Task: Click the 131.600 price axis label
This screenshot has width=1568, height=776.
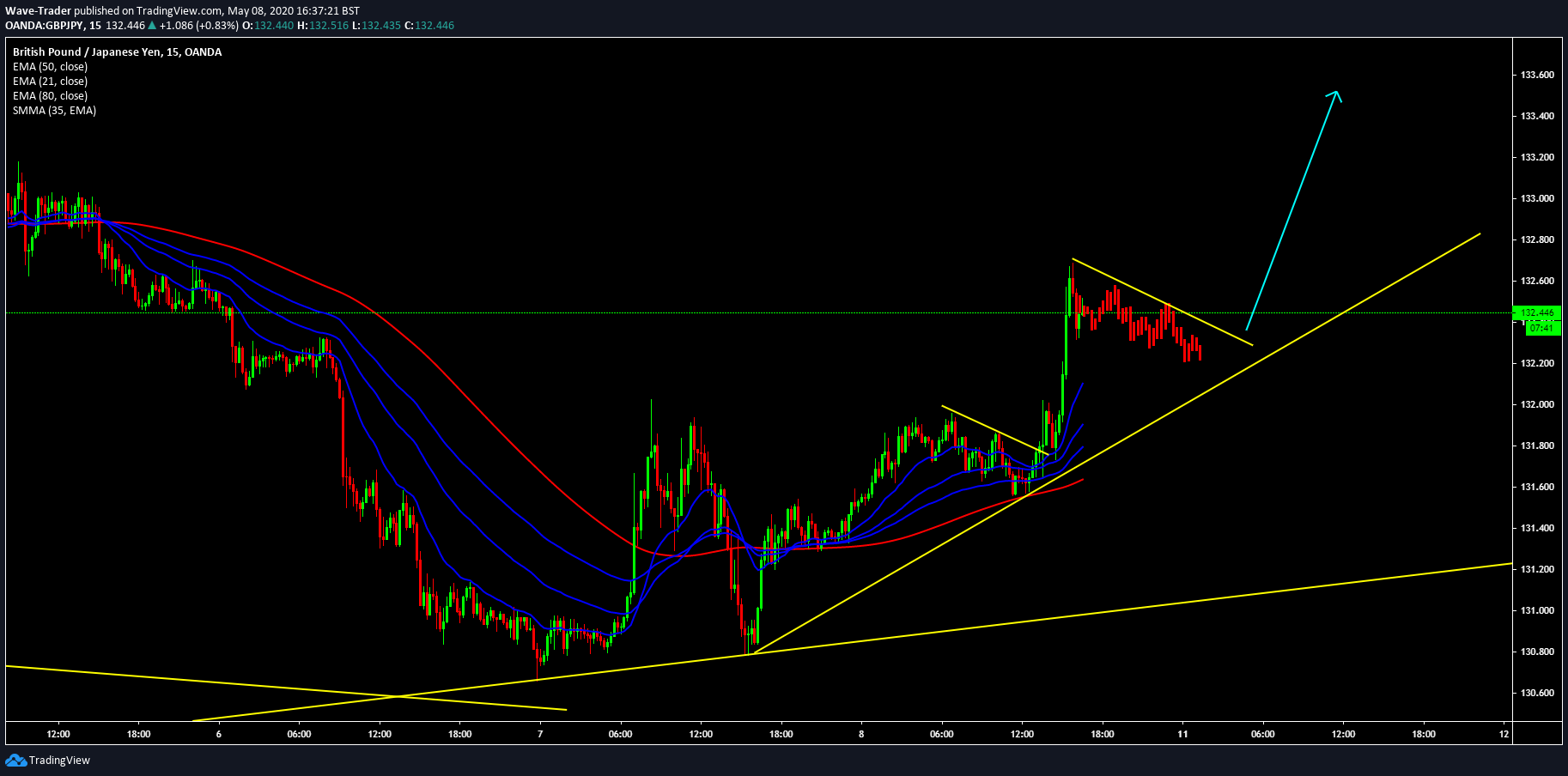Action: [1537, 488]
